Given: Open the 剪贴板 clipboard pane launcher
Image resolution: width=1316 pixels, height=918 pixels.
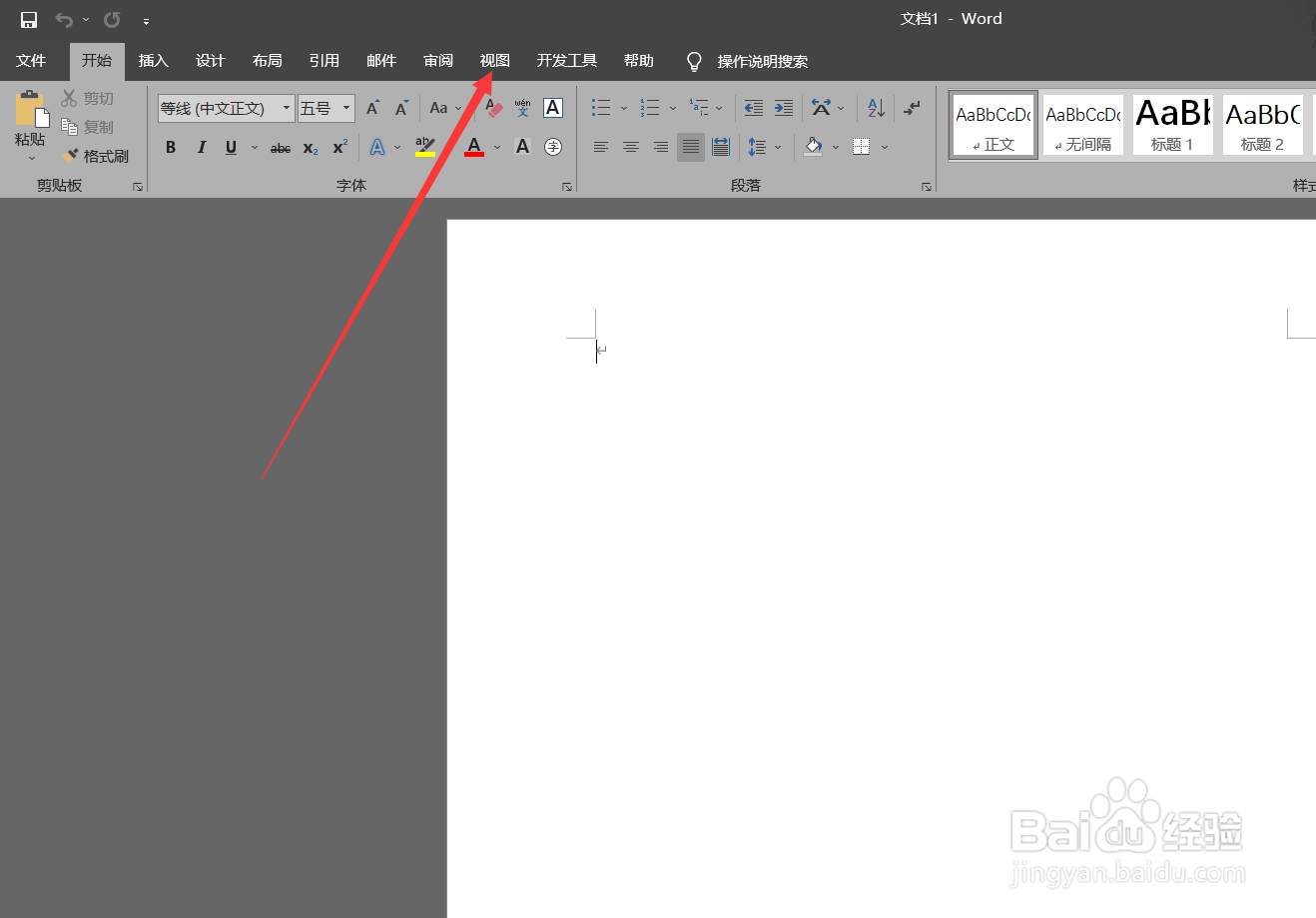Looking at the screenshot, I should [x=138, y=187].
